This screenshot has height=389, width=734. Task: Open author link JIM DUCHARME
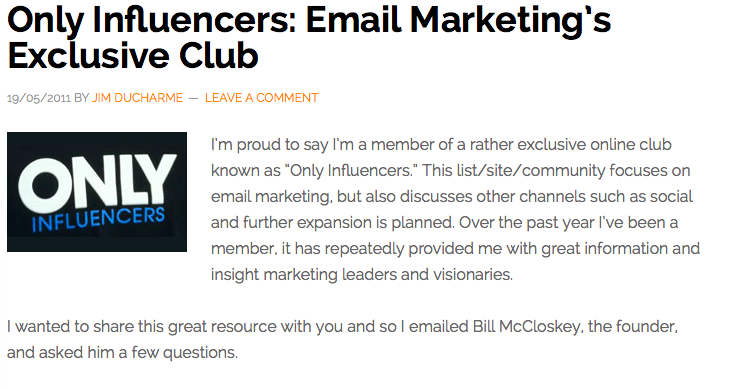pos(137,98)
